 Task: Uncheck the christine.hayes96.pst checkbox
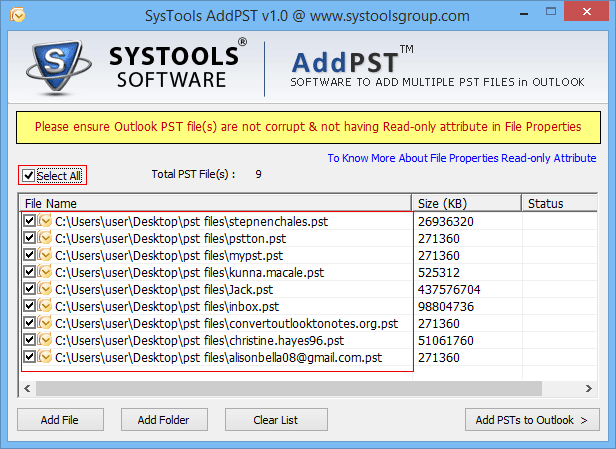point(29,339)
